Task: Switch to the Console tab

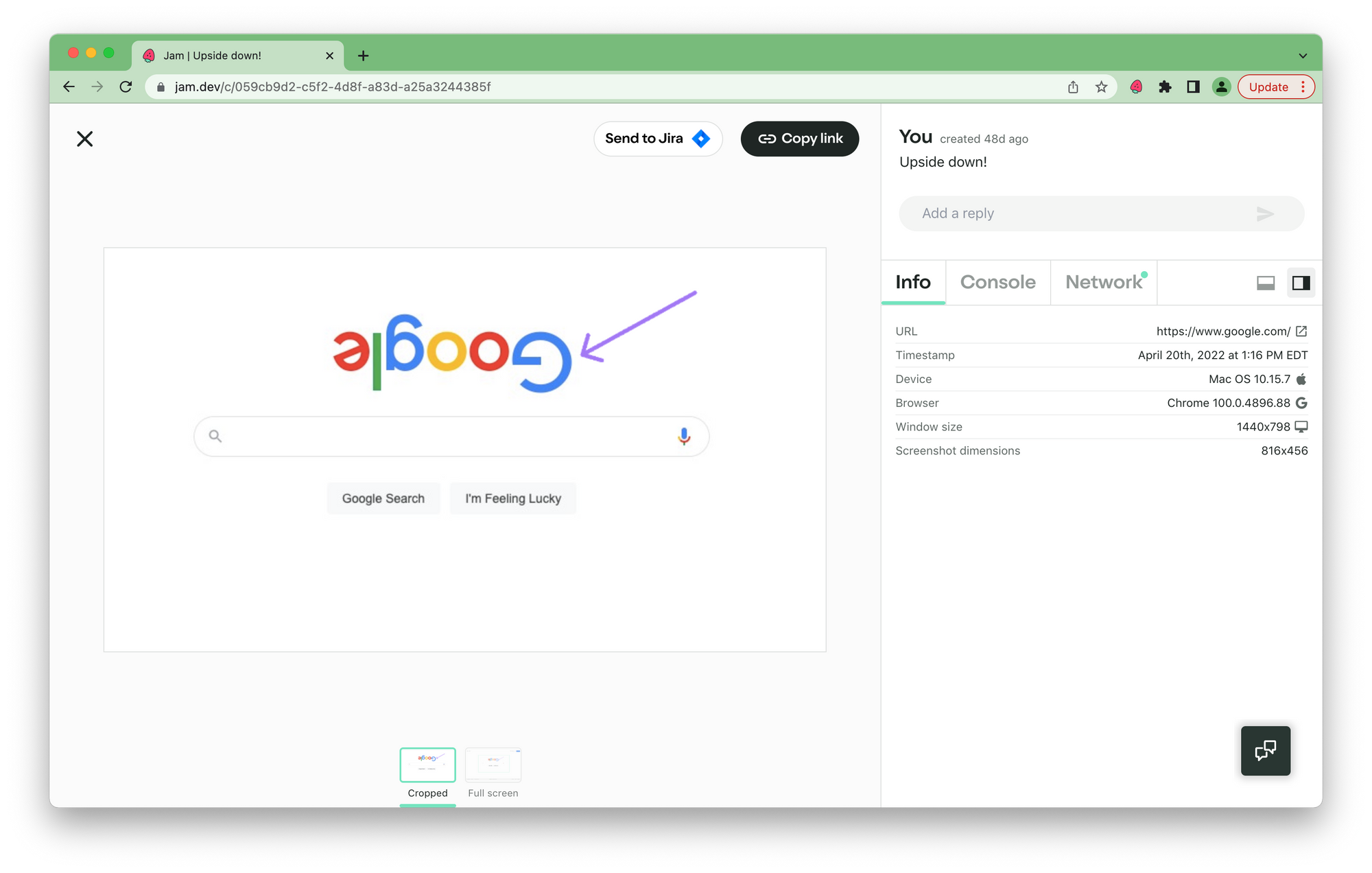Action: (x=997, y=282)
